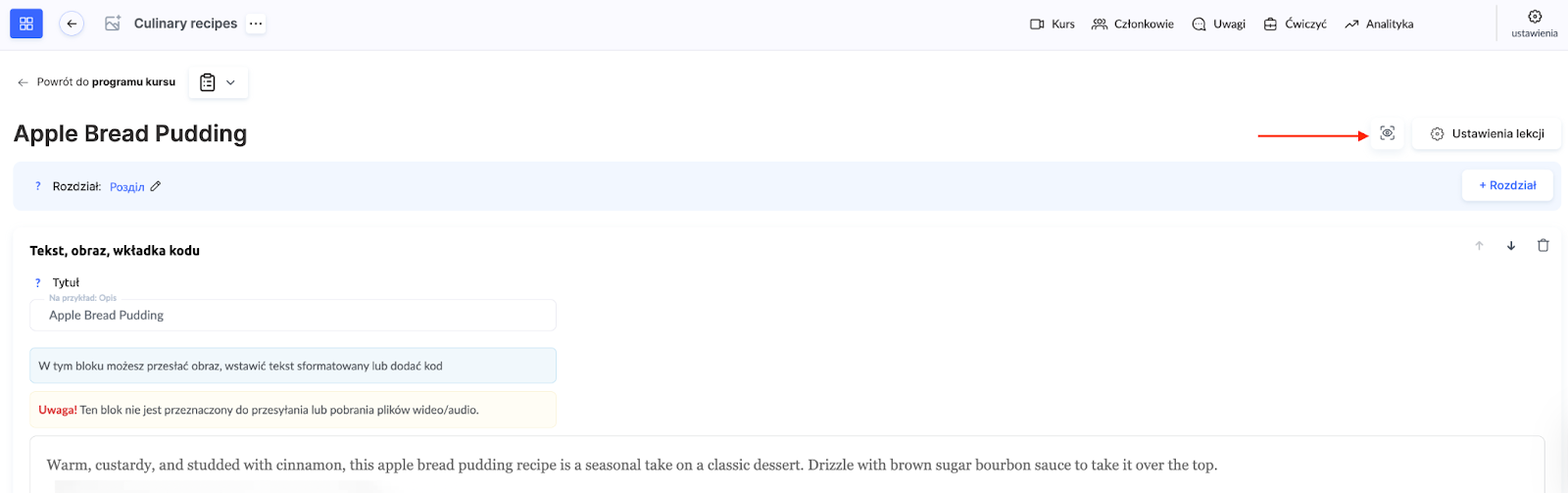Click the back arrow circle button
The width and height of the screenshot is (1568, 493).
[72, 24]
